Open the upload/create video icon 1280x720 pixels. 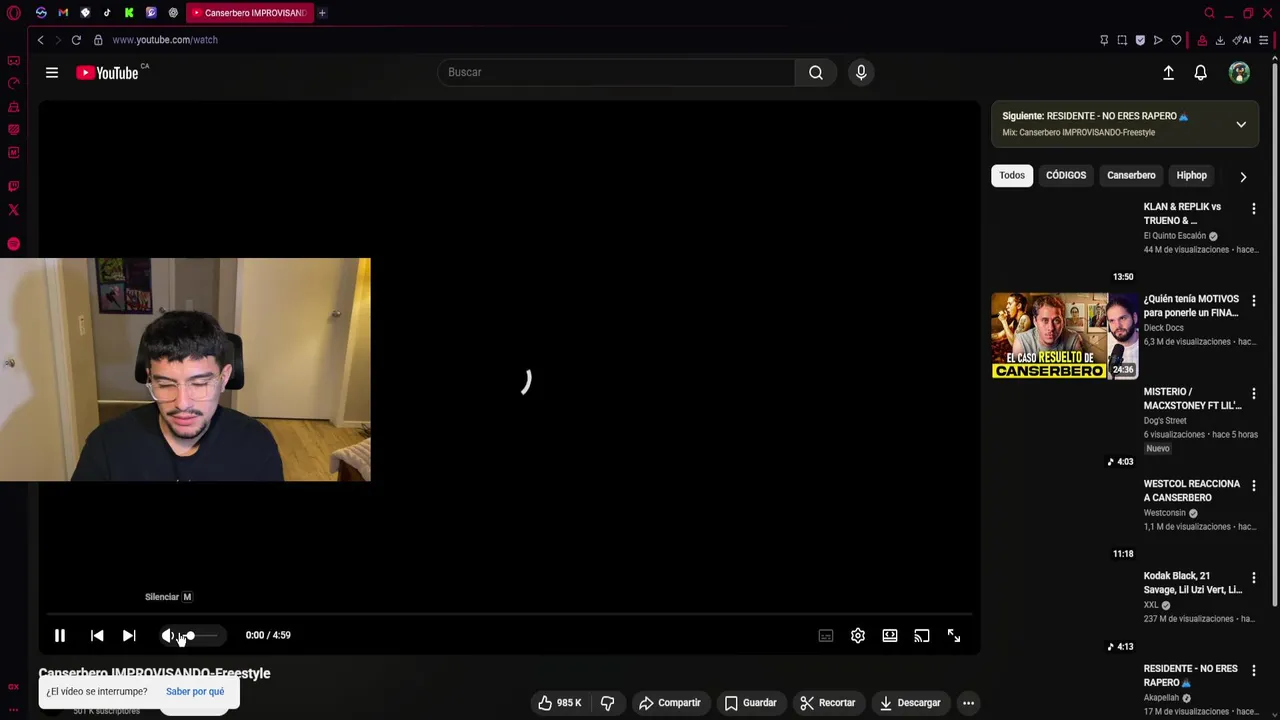[x=1168, y=72]
